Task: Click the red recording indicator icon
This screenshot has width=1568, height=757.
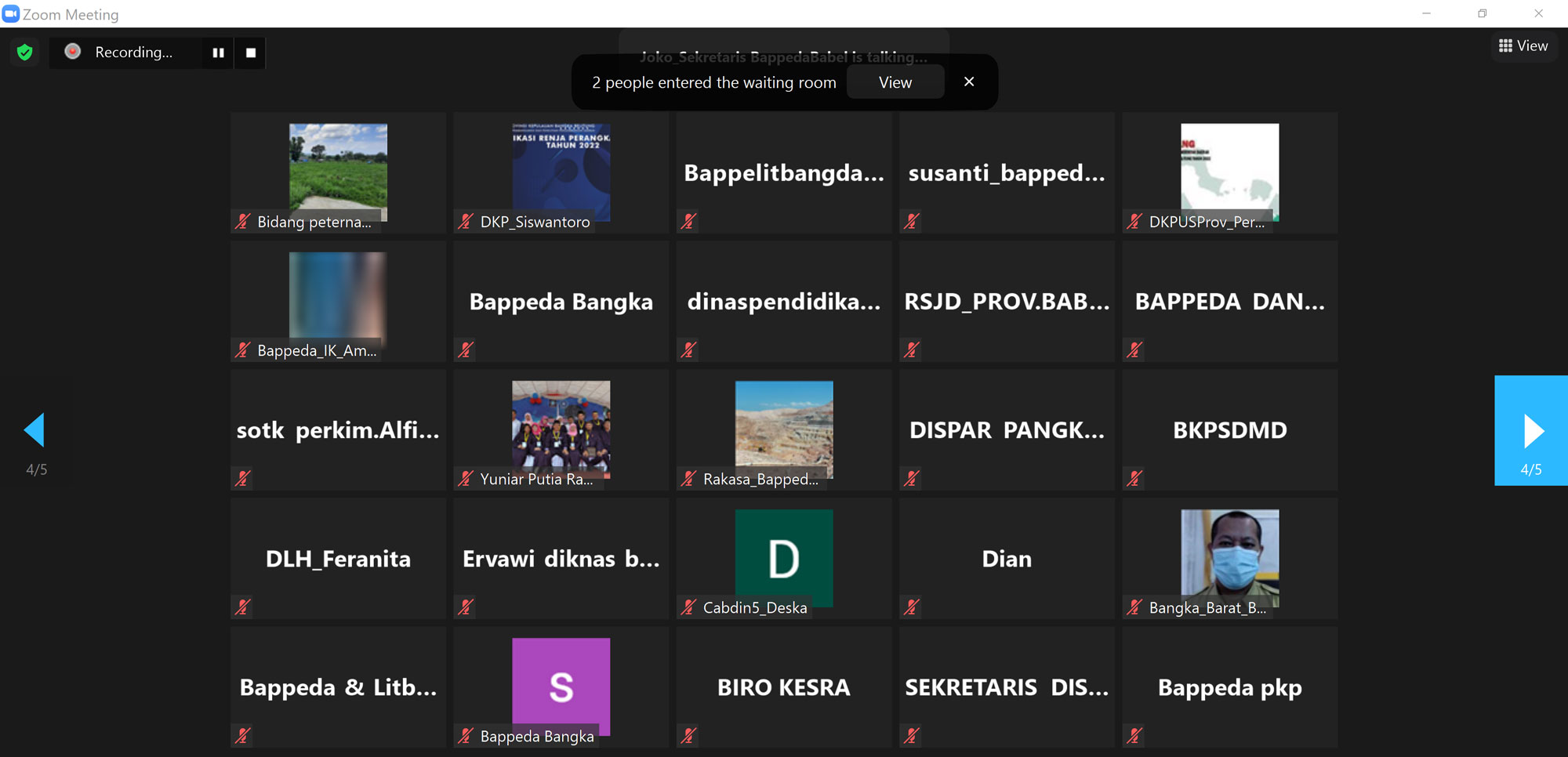Action: pyautogui.click(x=73, y=52)
